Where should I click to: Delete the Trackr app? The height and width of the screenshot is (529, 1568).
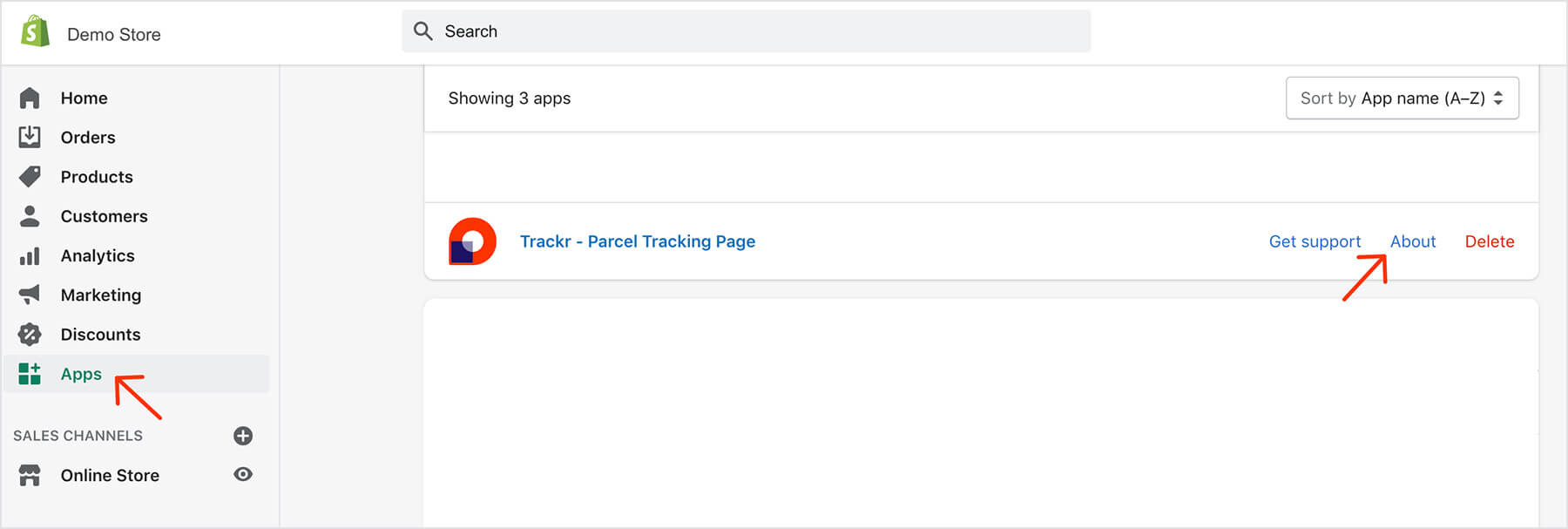[x=1489, y=241]
